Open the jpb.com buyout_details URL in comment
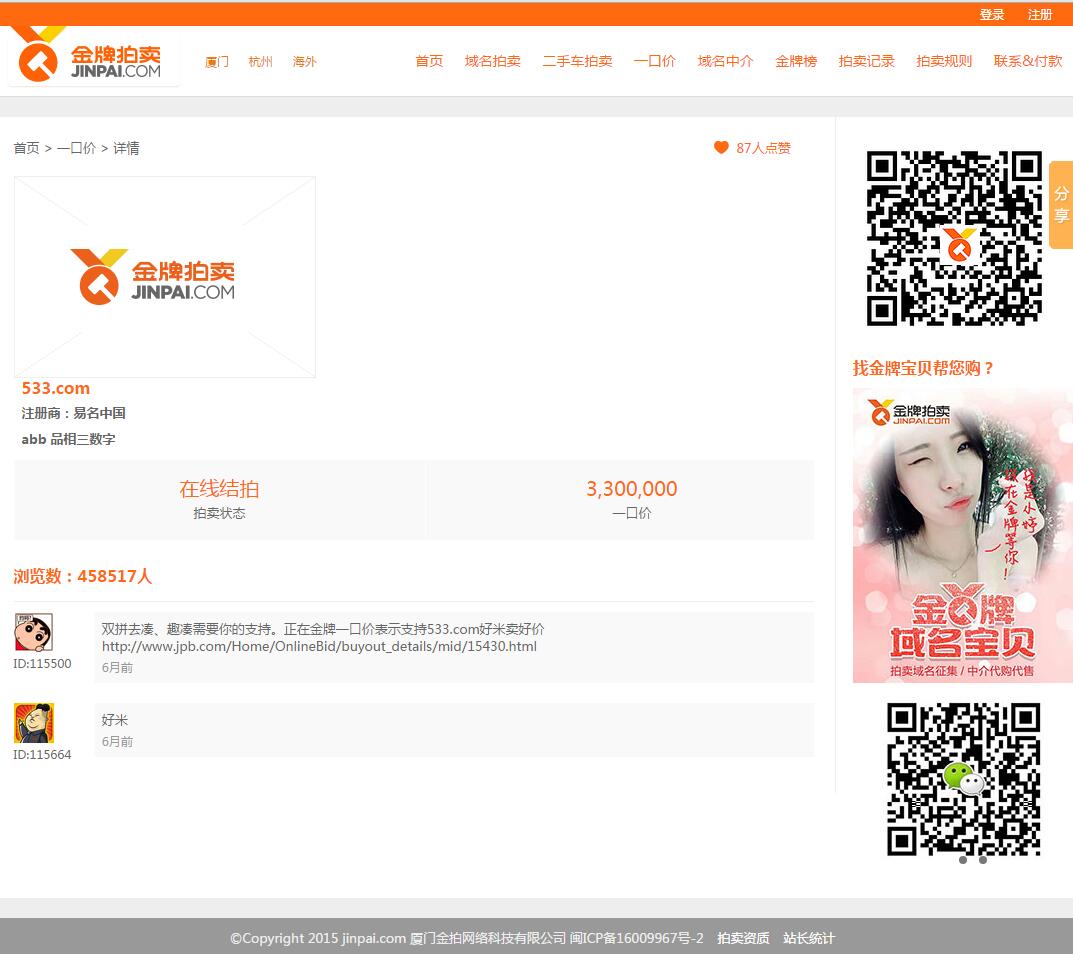 (320, 646)
